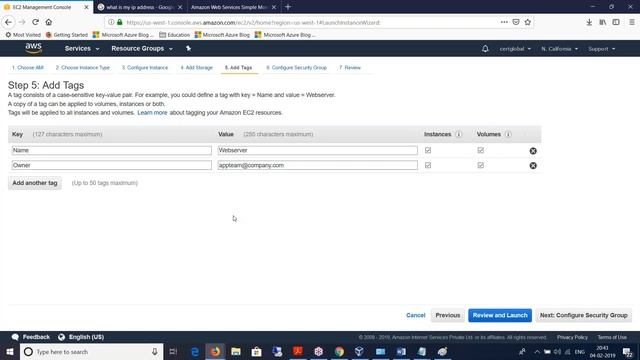Click the Cancel link
Viewport: 640px width, 360px height.
coord(416,315)
